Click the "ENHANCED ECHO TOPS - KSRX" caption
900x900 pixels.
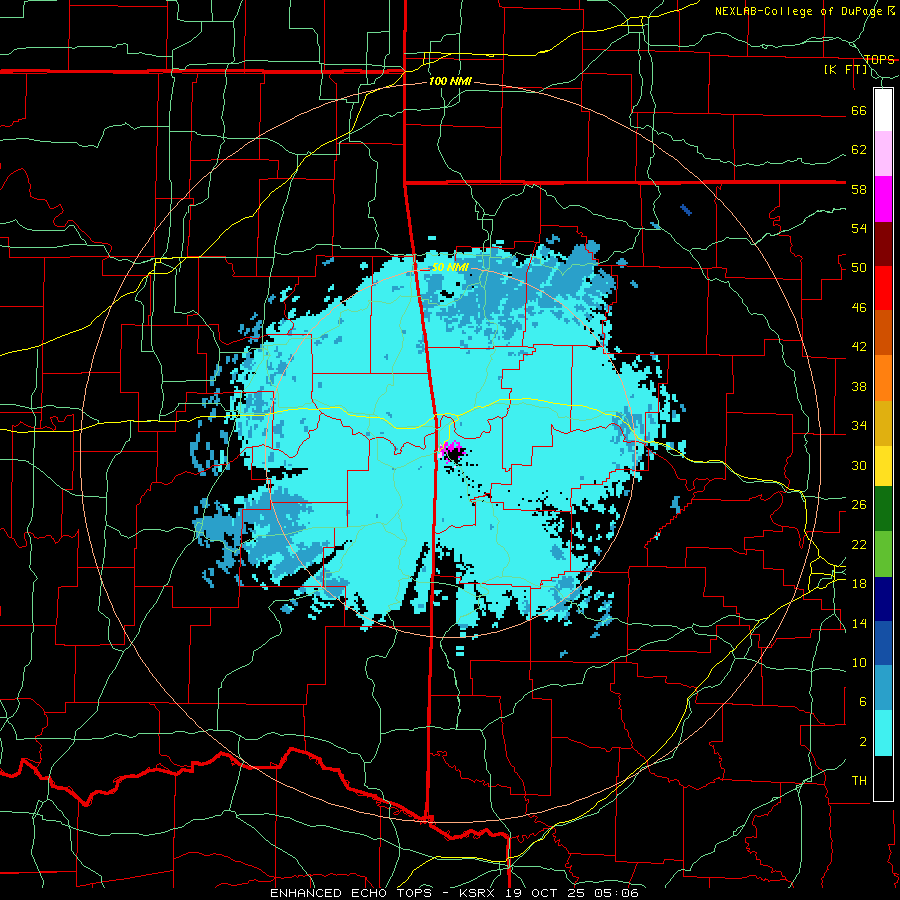[384, 893]
